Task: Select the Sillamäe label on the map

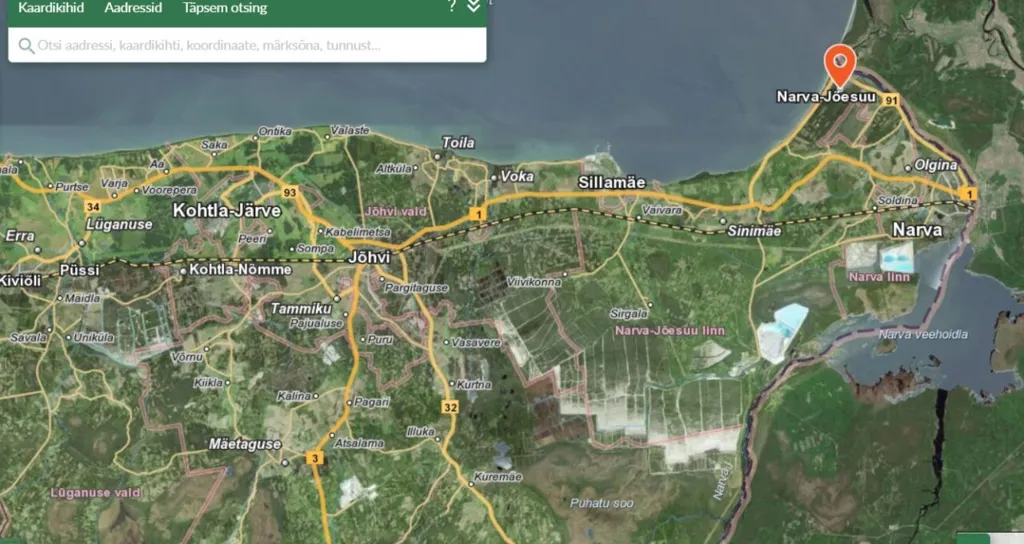Action: [612, 183]
